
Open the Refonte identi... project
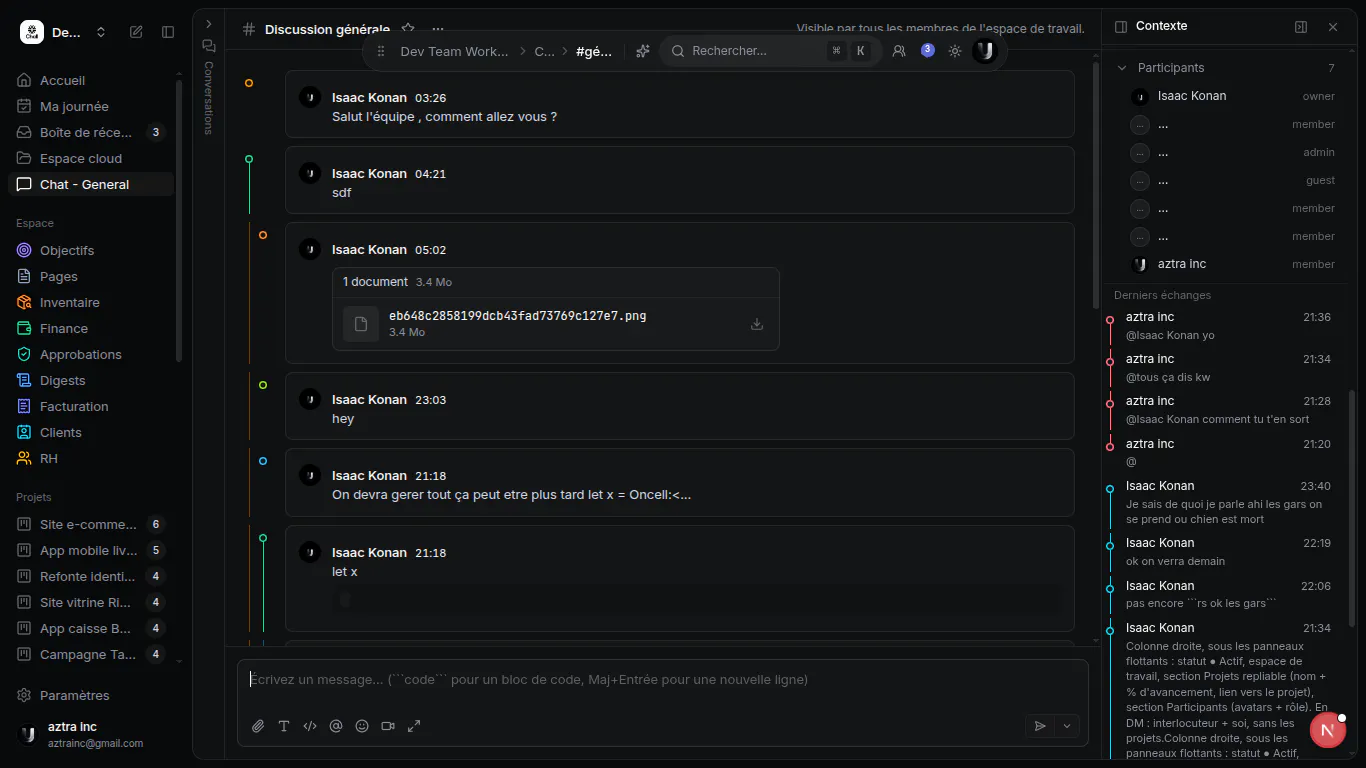pyautogui.click(x=90, y=576)
